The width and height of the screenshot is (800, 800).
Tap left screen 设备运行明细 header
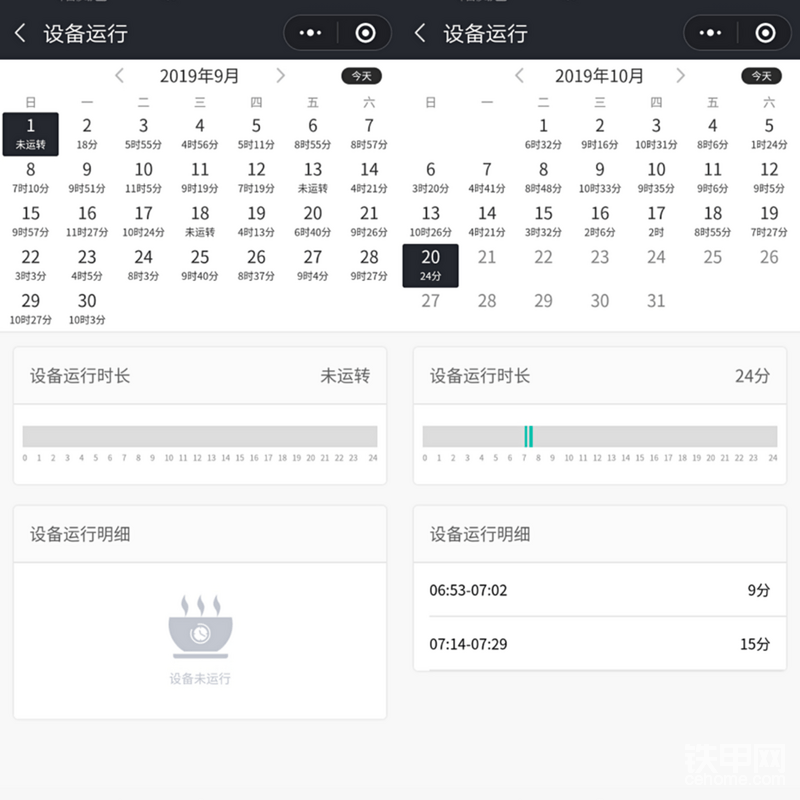pos(200,534)
